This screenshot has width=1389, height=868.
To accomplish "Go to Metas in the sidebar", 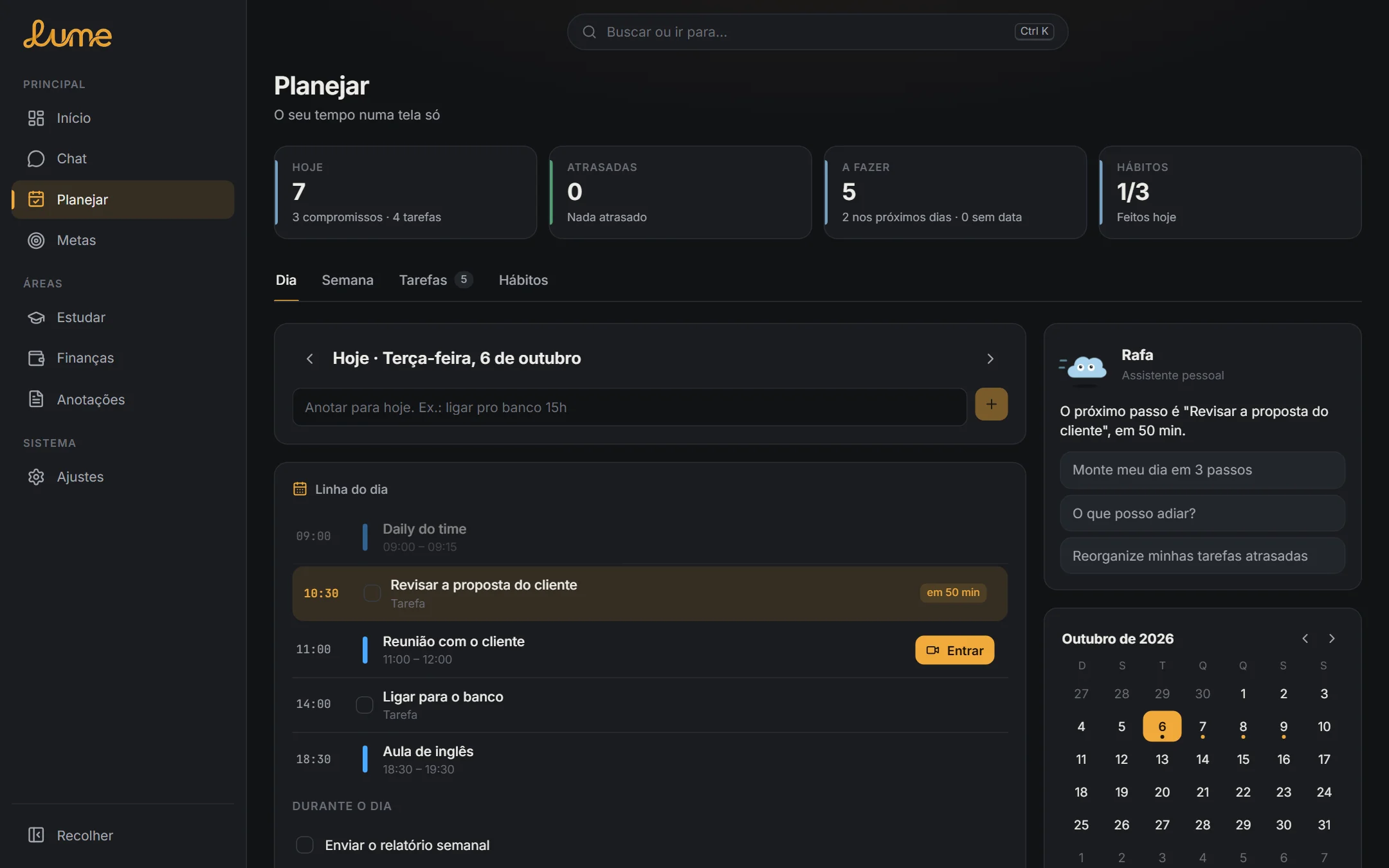I will pos(123,240).
